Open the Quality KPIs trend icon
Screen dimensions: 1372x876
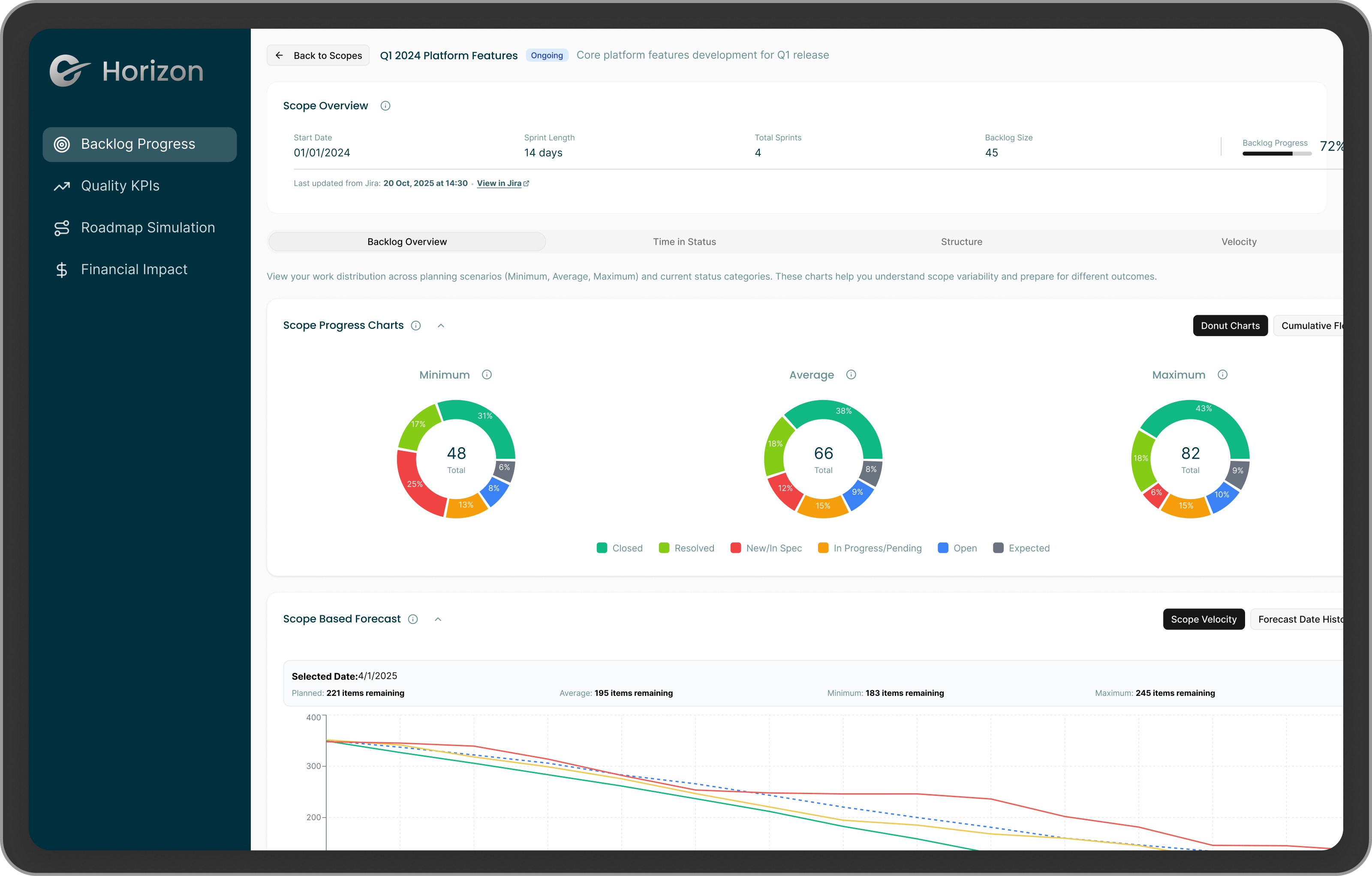62,187
